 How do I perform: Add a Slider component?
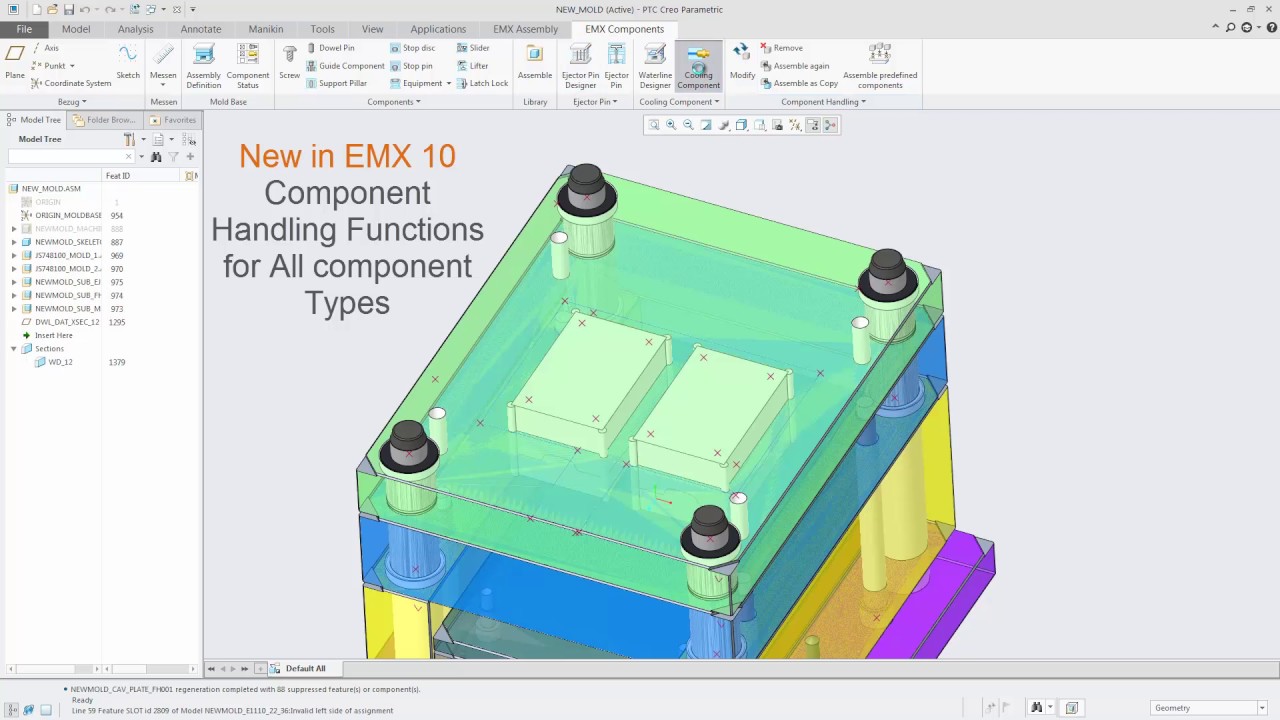[x=473, y=48]
